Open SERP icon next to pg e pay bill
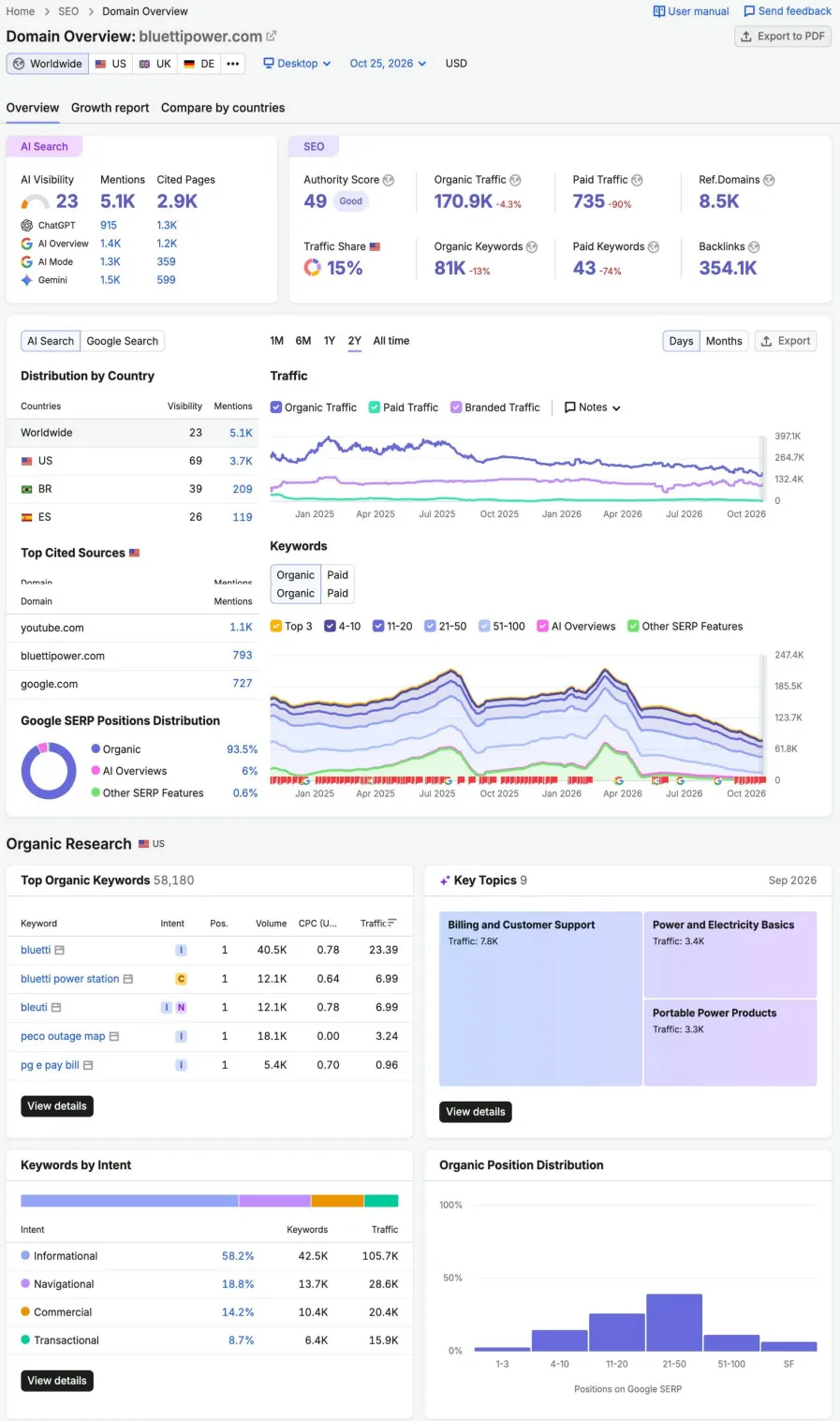 pos(88,1066)
